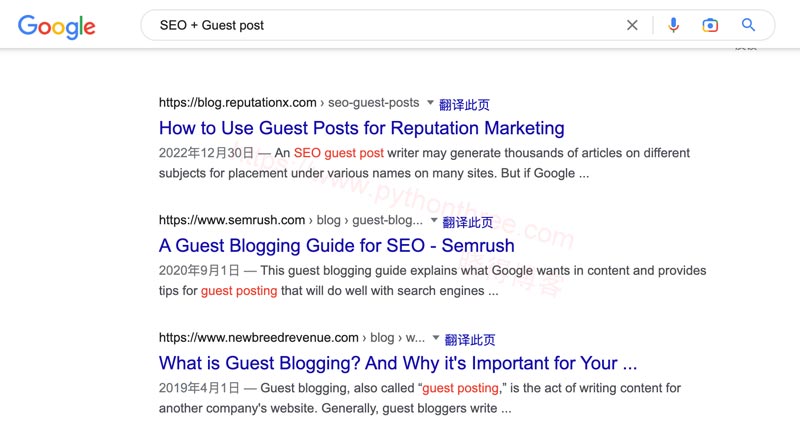
Task: Click '翻译此页' for the reputationx result
Action: [465, 104]
